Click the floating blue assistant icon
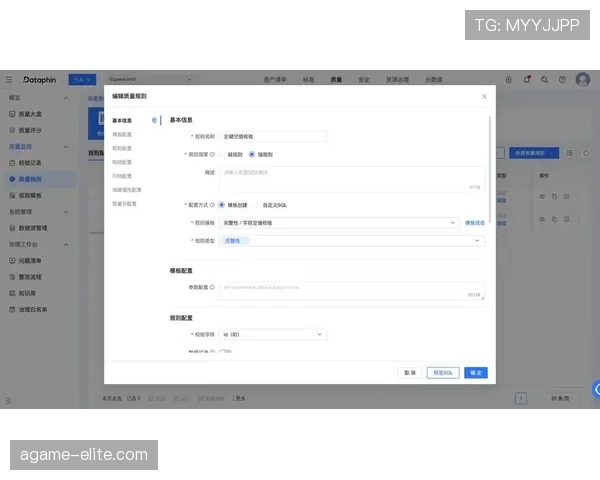Viewport: 600px width, 480px height. pyautogui.click(x=596, y=389)
